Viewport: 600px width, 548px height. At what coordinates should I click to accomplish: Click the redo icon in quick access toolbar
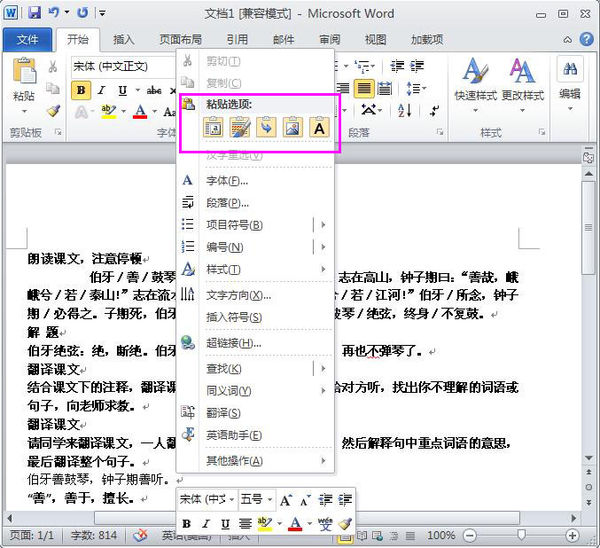[x=83, y=13]
